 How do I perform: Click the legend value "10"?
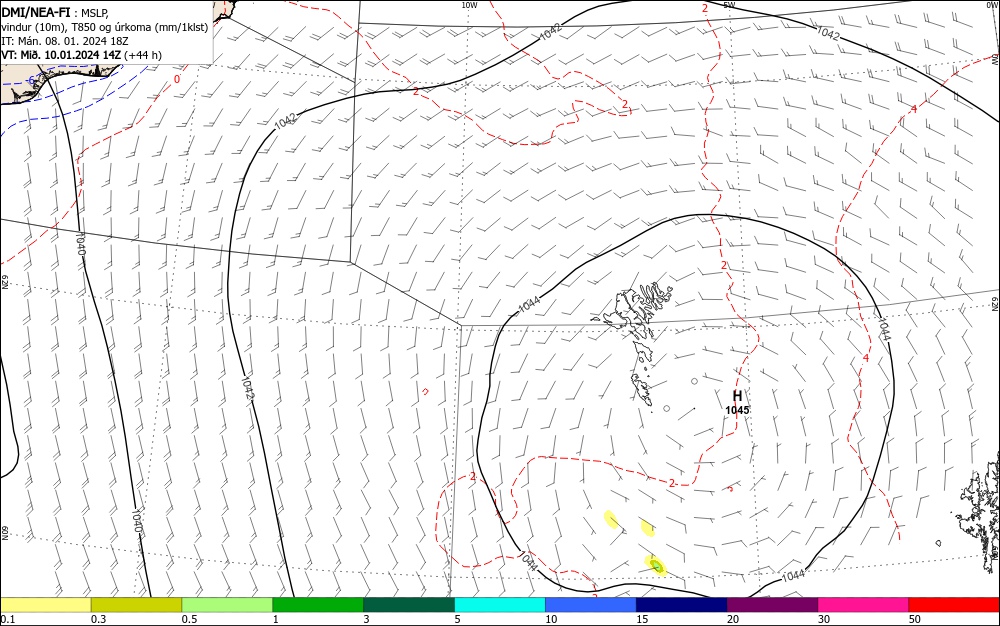tap(551, 619)
